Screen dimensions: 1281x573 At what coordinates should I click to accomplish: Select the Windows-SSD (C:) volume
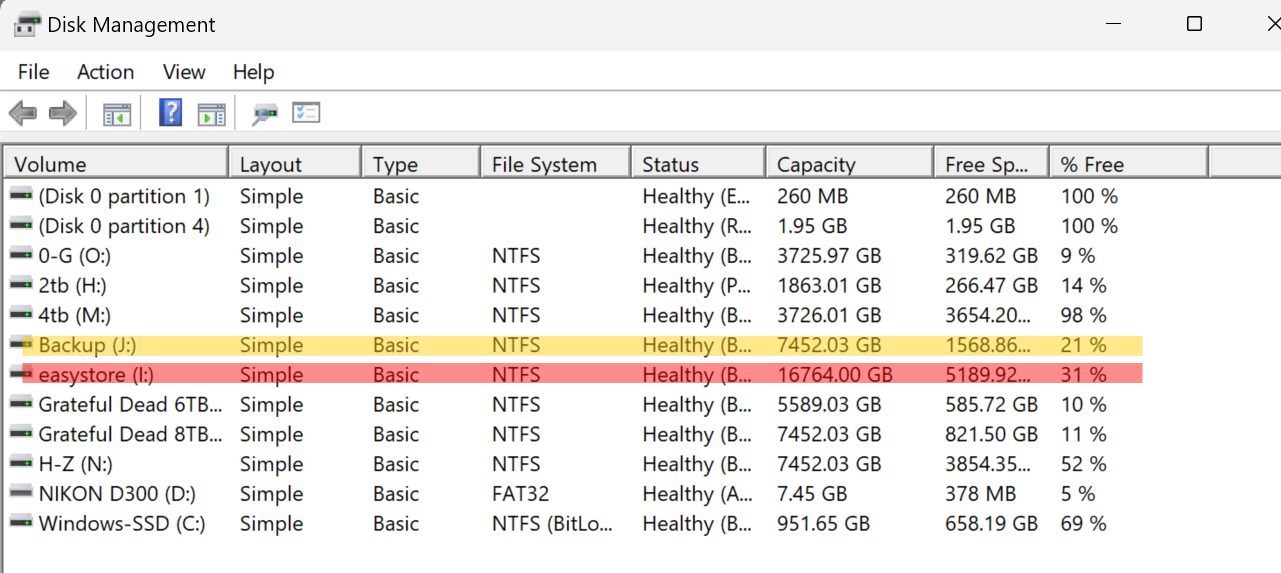pyautogui.click(x=121, y=523)
